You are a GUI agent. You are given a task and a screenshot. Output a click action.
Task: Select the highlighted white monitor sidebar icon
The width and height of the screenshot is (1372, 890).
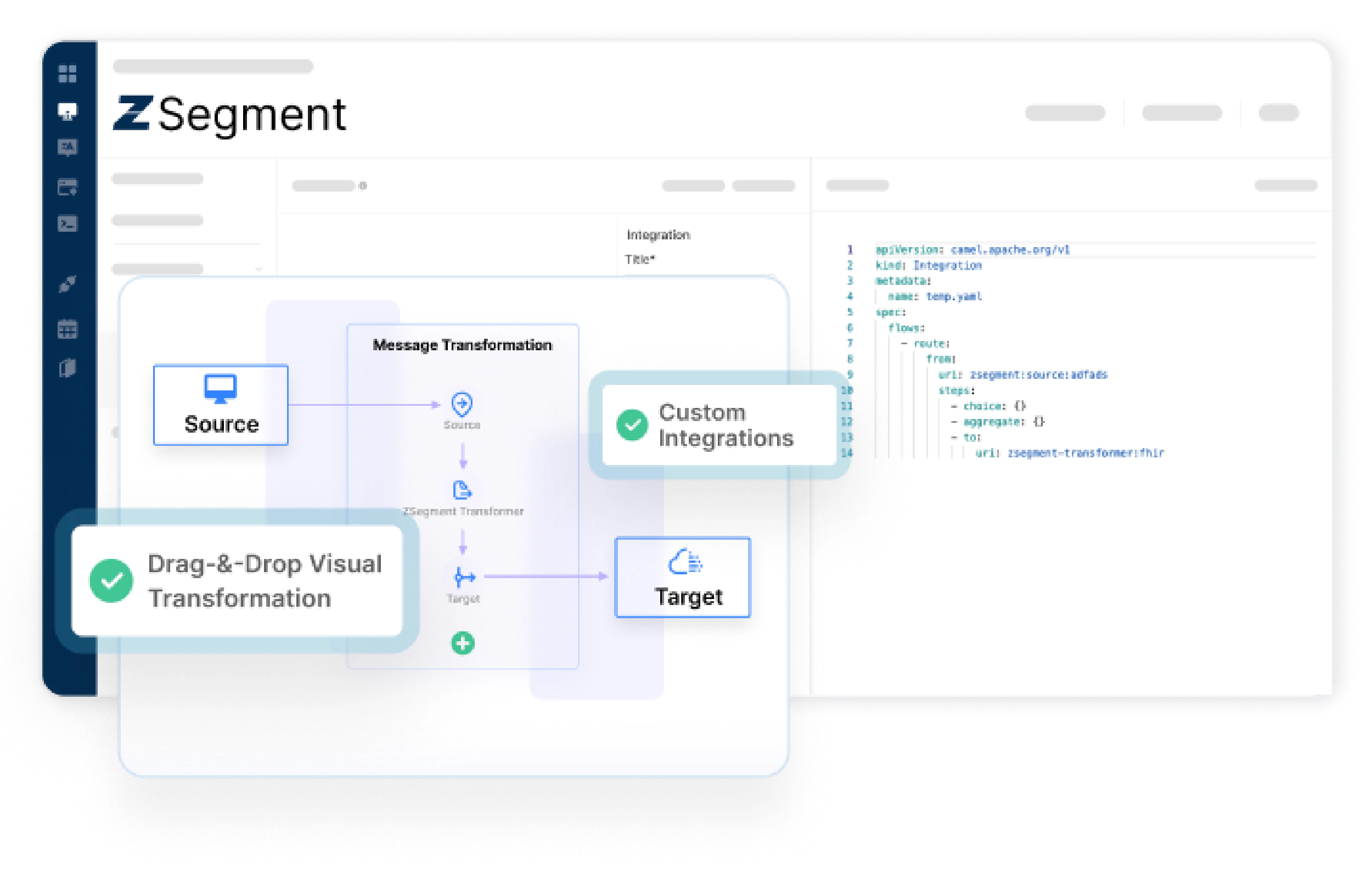coord(68,111)
